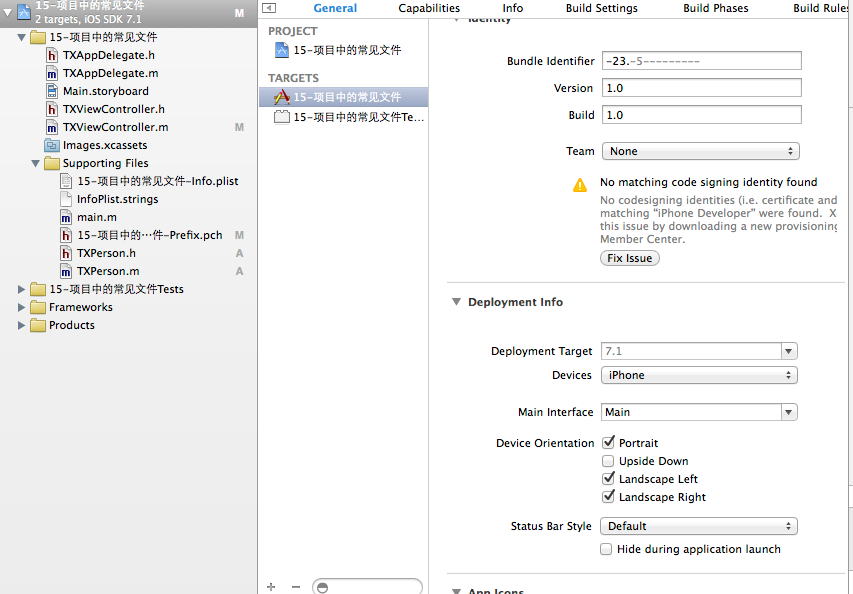Switch to the Capabilities tab
The width and height of the screenshot is (853, 594).
click(x=429, y=8)
